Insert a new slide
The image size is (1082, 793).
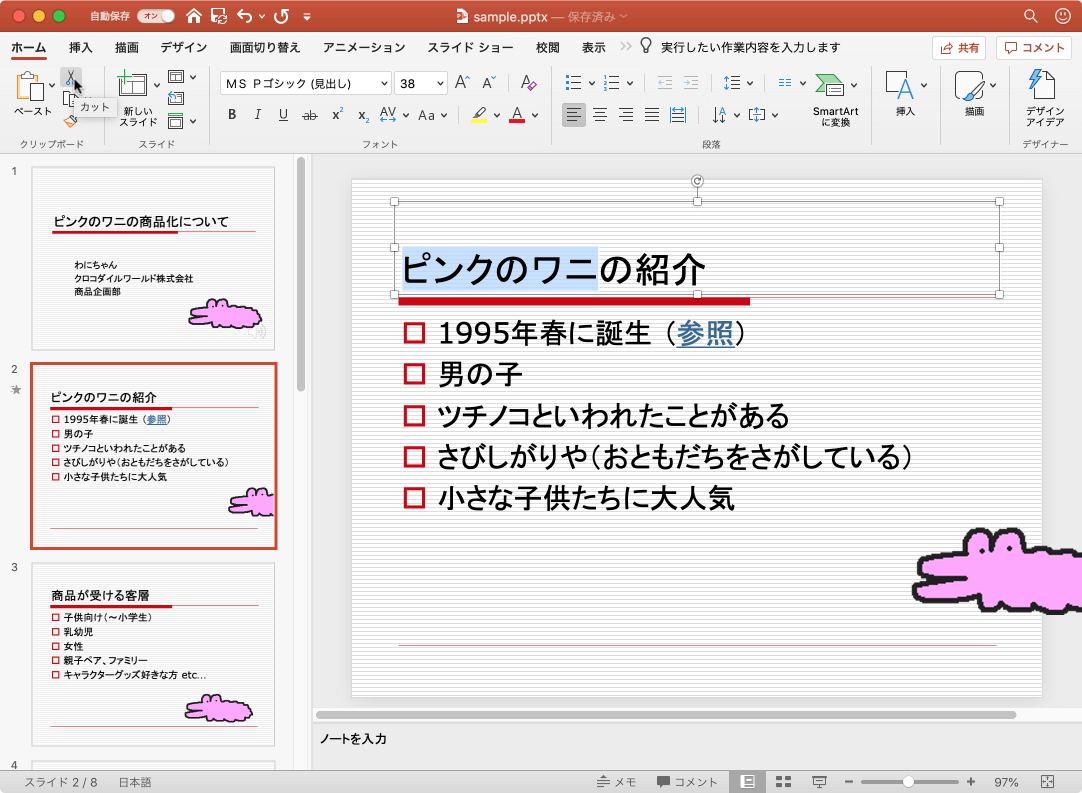click(132, 84)
